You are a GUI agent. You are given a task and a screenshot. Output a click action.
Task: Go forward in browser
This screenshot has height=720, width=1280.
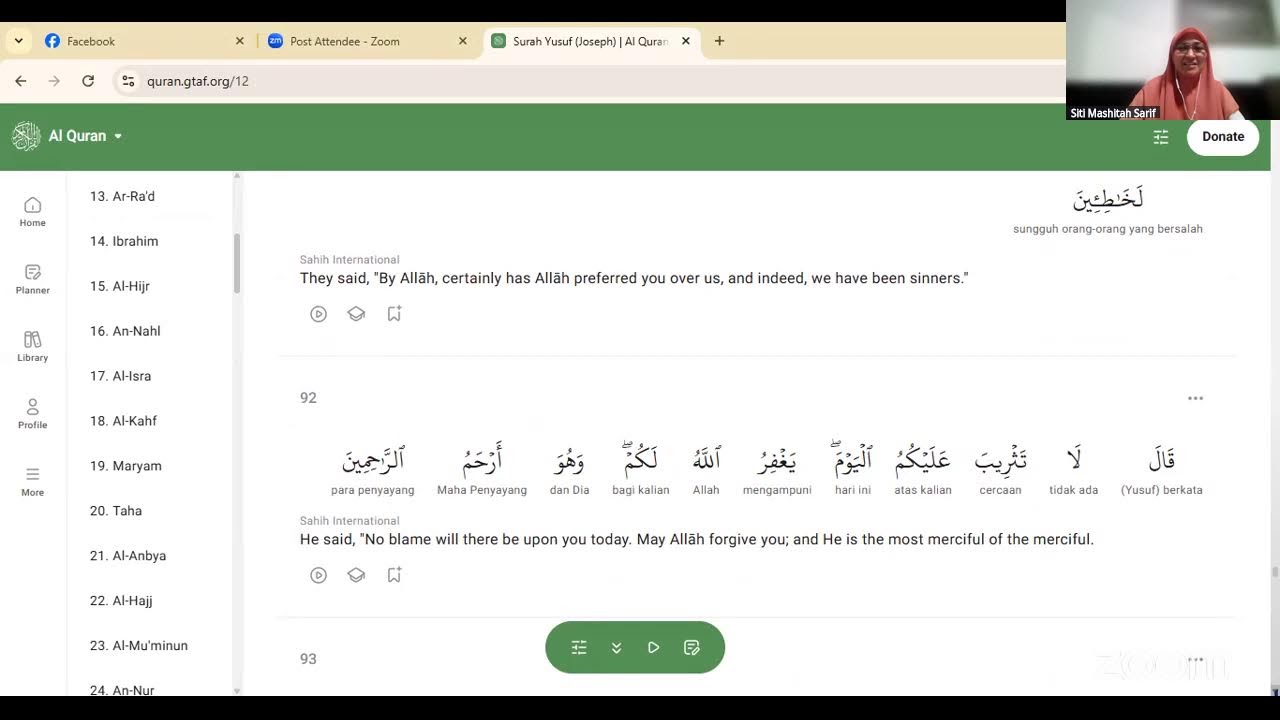pyautogui.click(x=54, y=81)
